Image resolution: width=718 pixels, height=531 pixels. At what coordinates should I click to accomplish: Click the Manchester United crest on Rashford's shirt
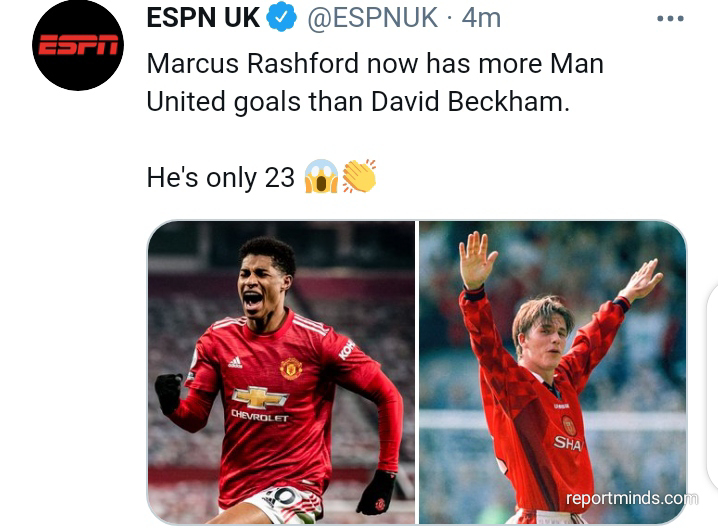[291, 368]
